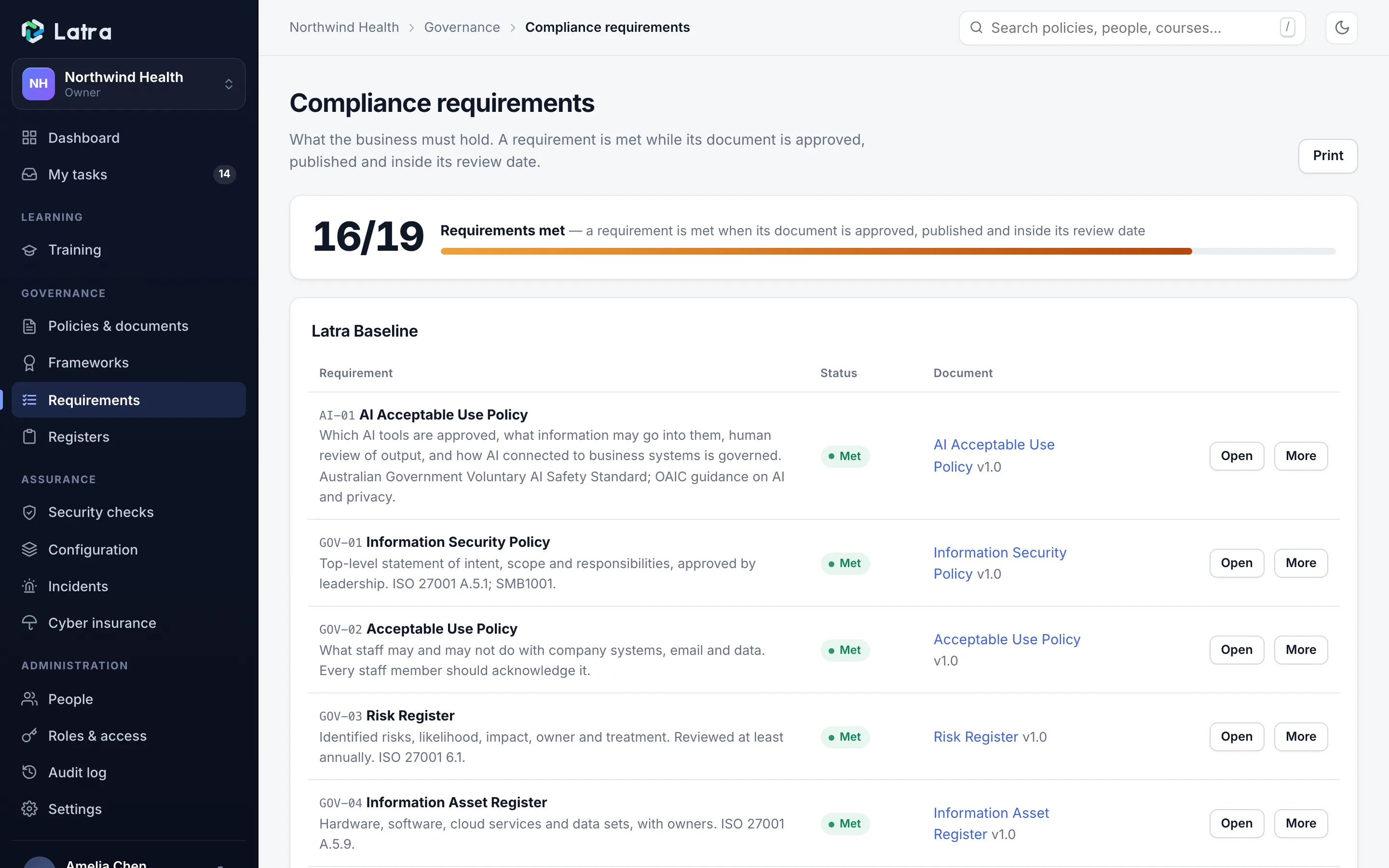Viewport: 1389px width, 868px height.
Task: Expand the Northwind Health organization switcher
Action: [x=129, y=84]
